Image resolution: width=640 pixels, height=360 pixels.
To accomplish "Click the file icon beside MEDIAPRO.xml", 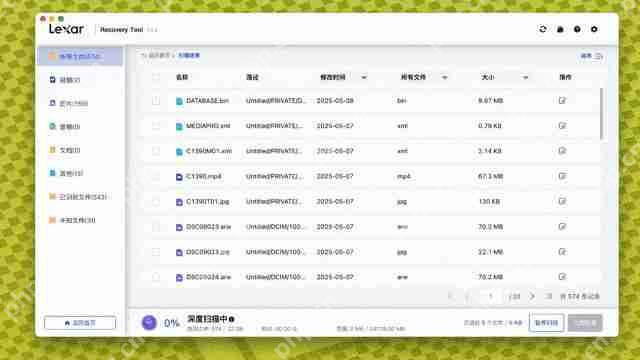I will click(179, 127).
